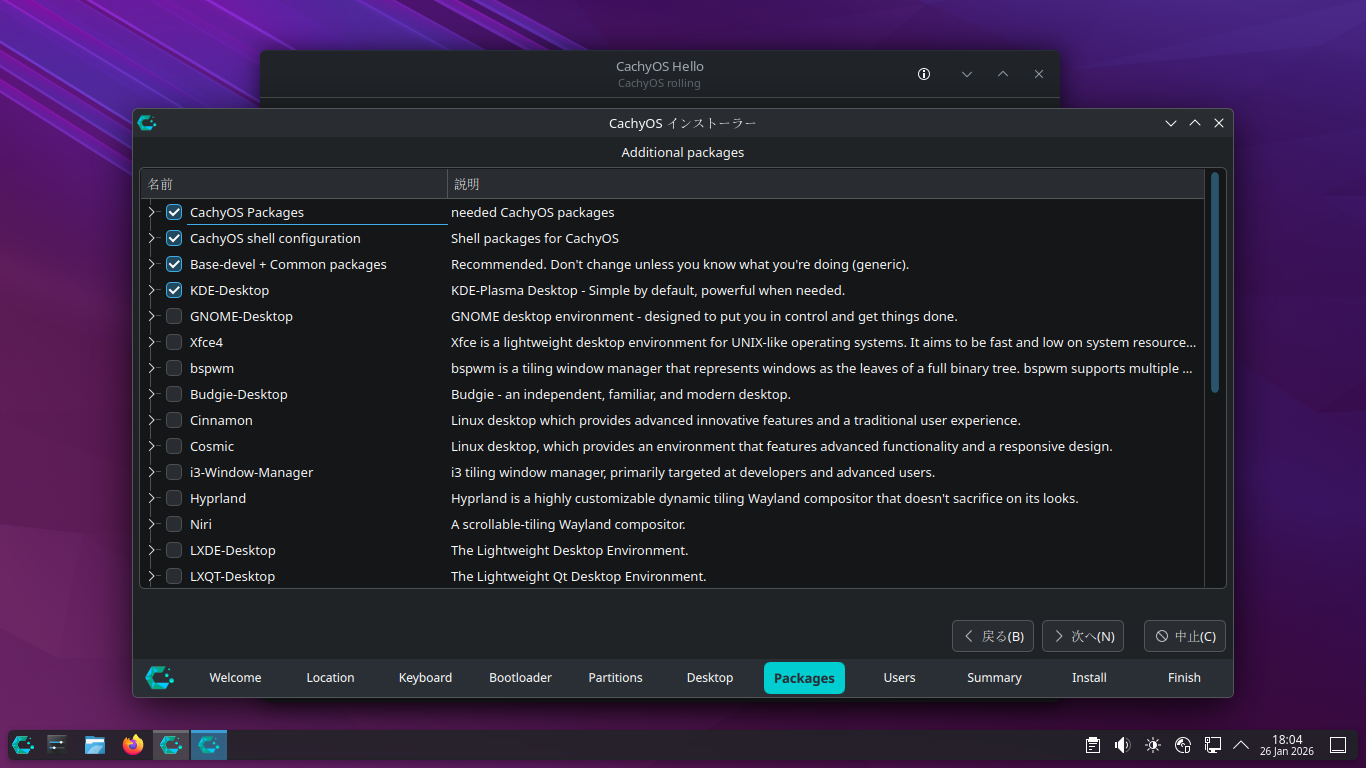Maximize the CachyOS Hello window
This screenshot has width=1366, height=768.
point(1003,74)
